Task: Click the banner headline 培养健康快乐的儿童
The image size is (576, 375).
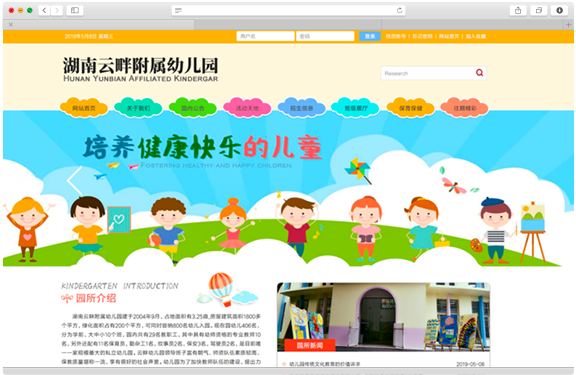Action: pyautogui.click(x=202, y=147)
